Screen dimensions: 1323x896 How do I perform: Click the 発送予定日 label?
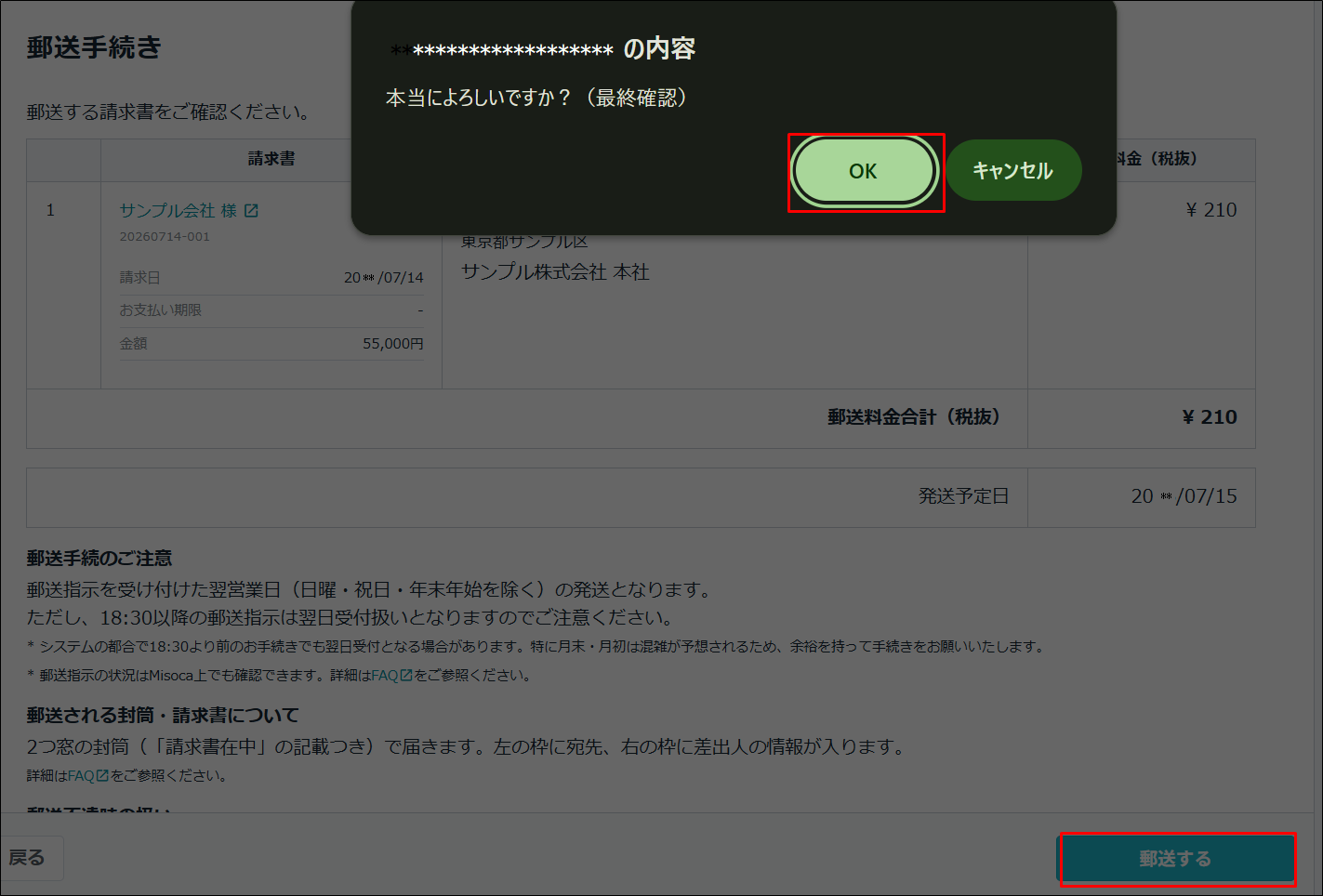[x=963, y=496]
